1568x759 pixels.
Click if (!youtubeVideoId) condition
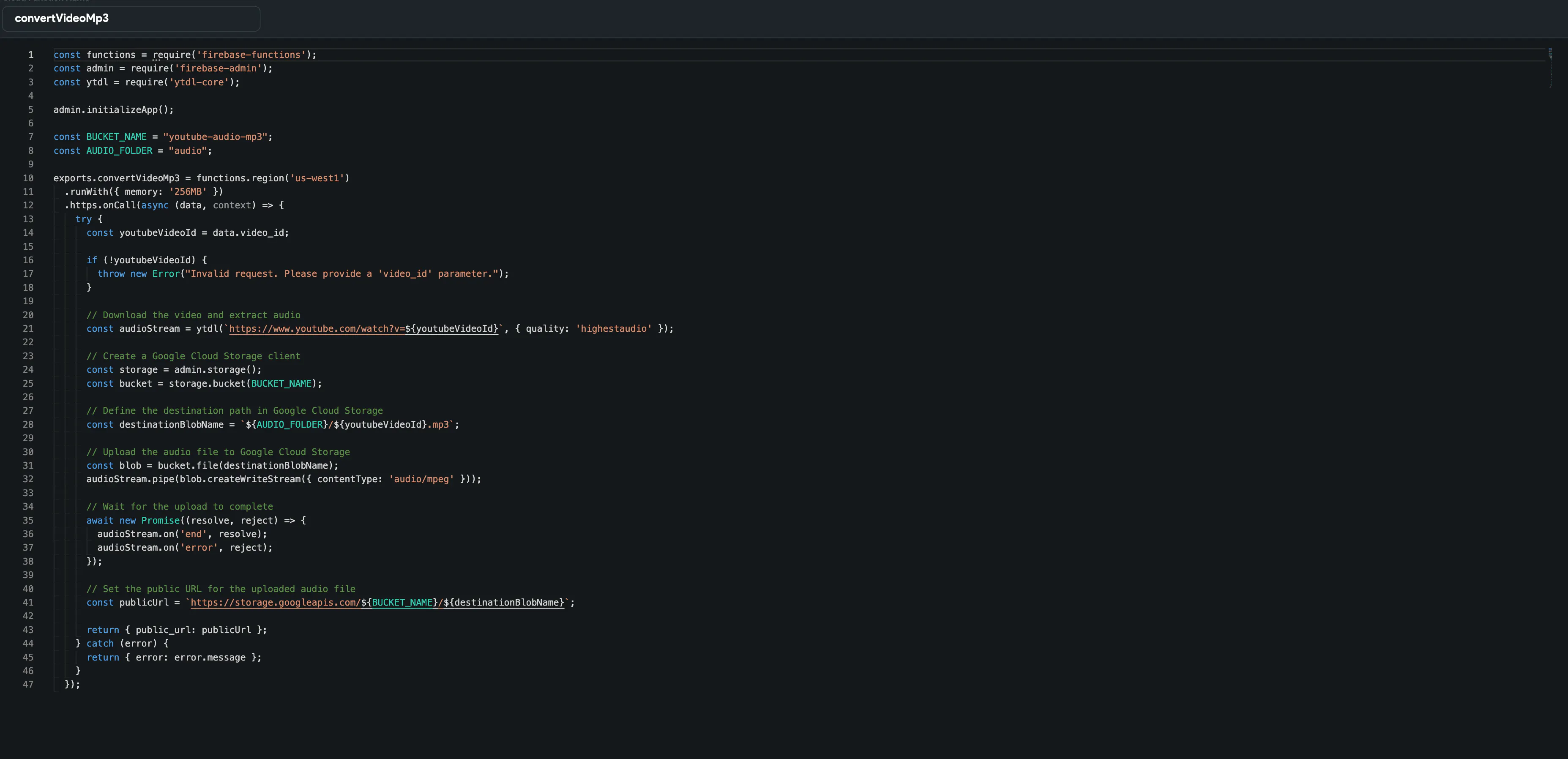click(141, 260)
